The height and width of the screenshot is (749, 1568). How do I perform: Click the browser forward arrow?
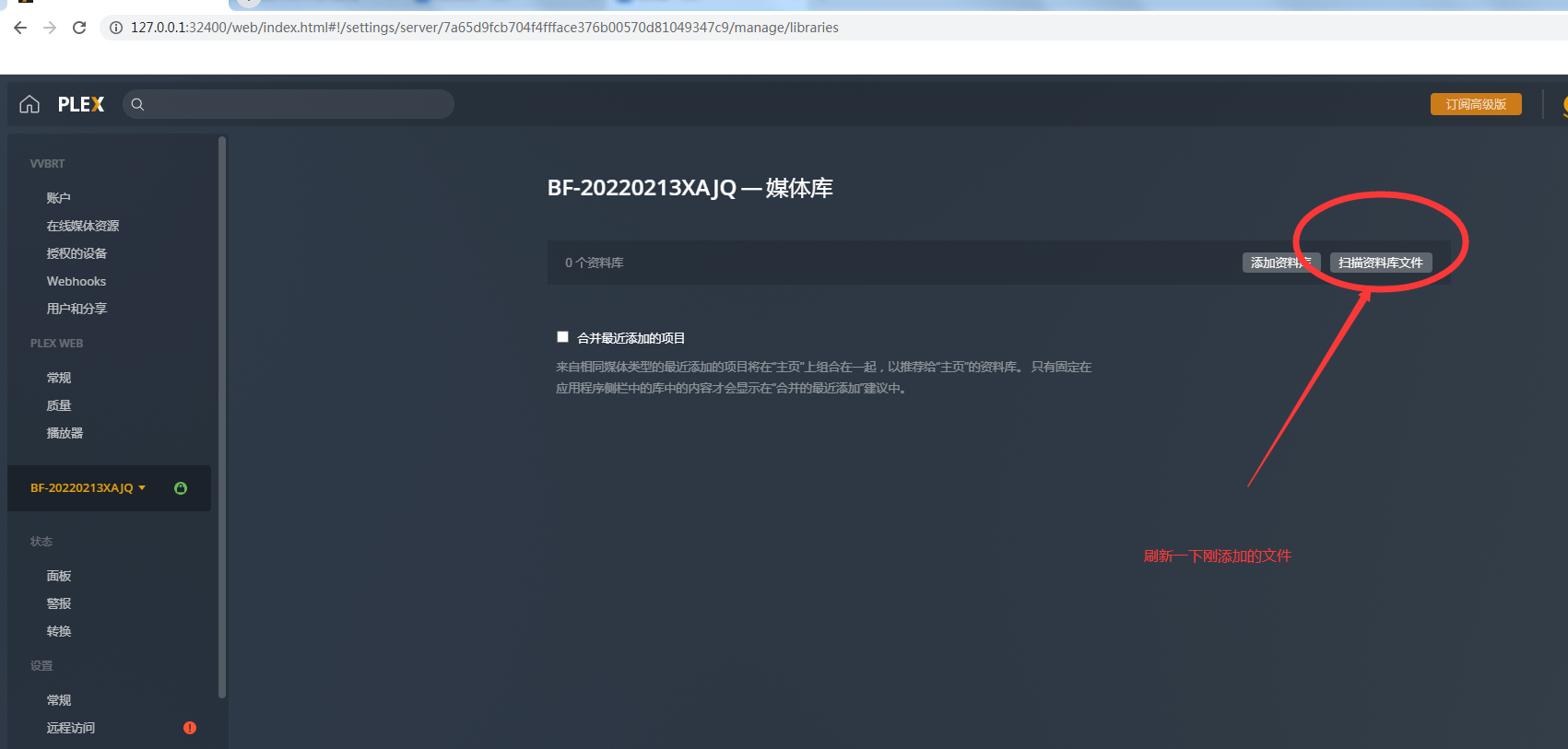[50, 28]
